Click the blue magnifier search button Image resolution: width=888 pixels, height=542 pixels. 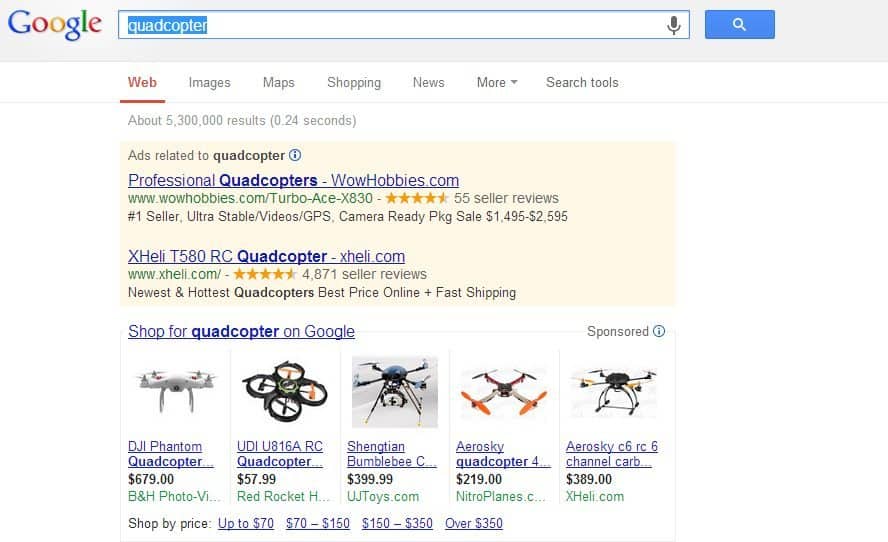coord(740,24)
